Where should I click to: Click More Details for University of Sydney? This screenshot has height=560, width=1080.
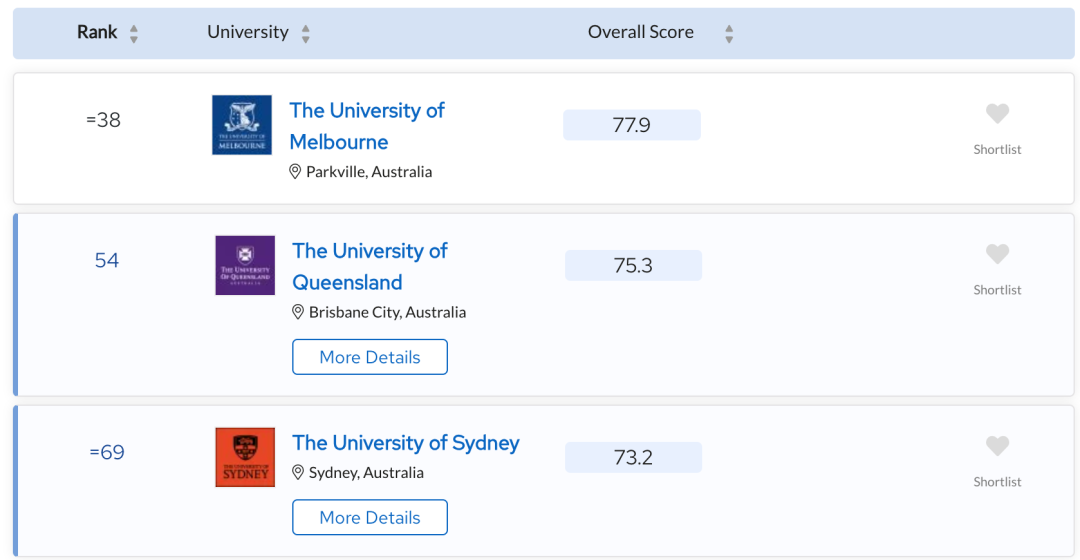[370, 517]
